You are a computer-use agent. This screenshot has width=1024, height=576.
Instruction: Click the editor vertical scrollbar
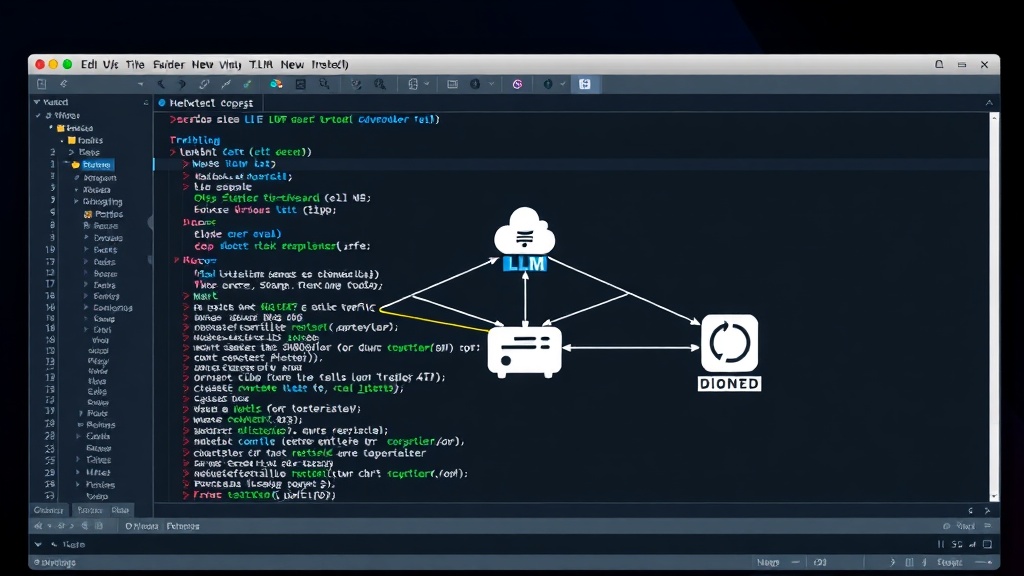(994, 307)
